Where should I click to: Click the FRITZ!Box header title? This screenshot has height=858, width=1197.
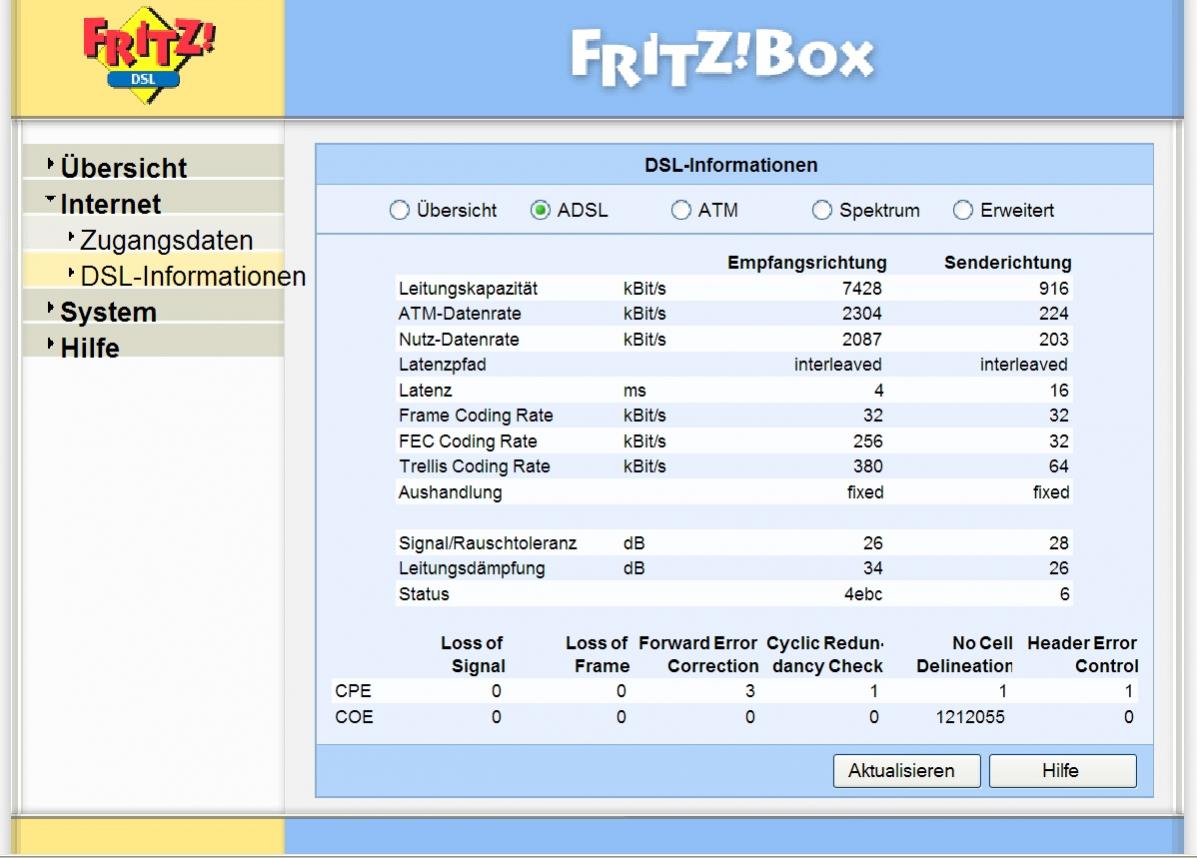pos(722,57)
